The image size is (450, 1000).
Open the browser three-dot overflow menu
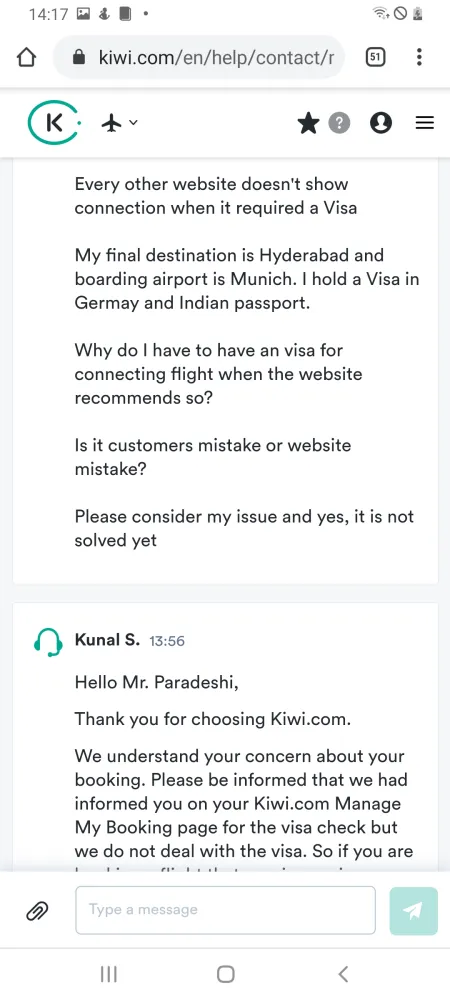[x=419, y=57]
